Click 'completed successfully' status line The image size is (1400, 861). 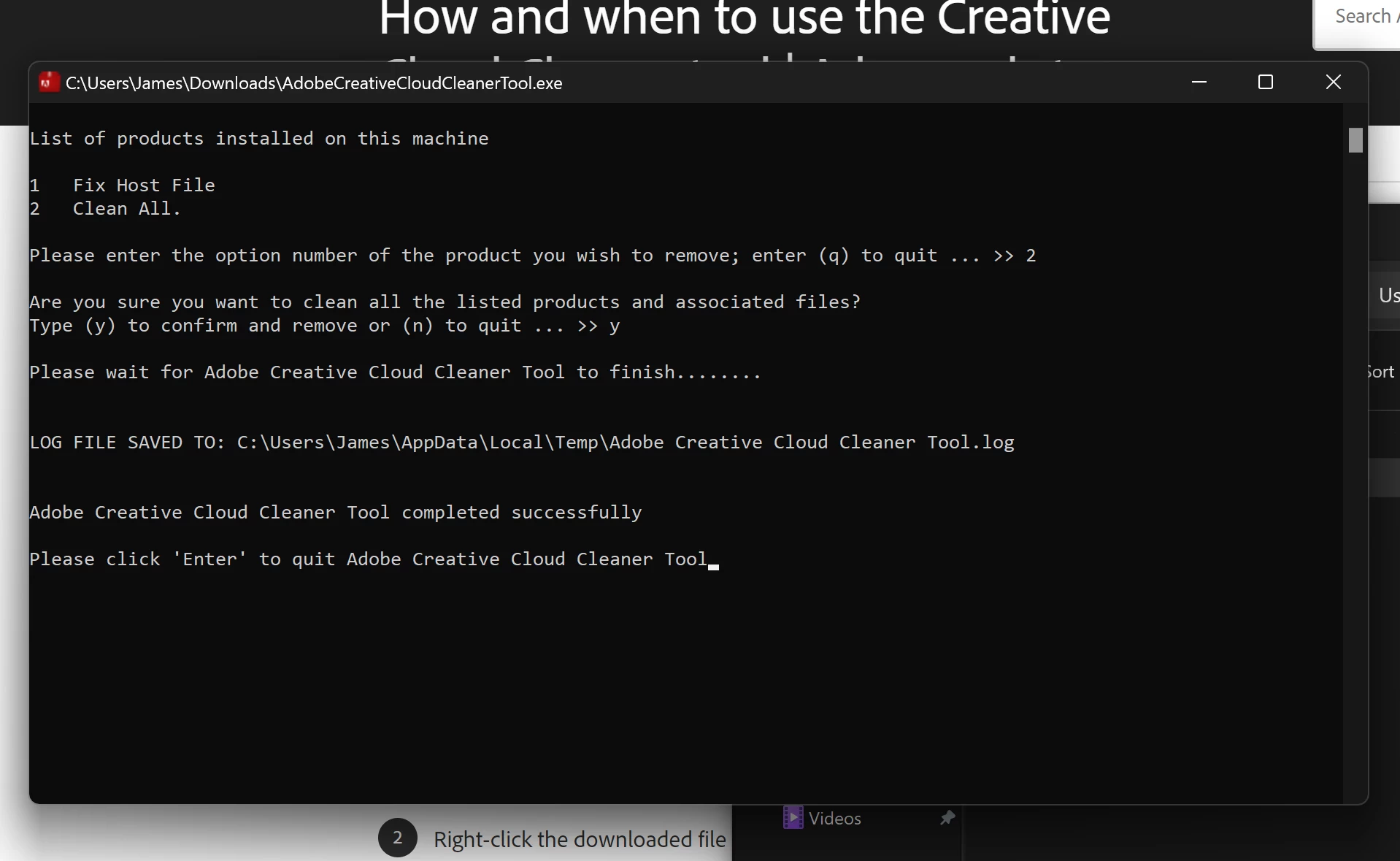click(336, 513)
